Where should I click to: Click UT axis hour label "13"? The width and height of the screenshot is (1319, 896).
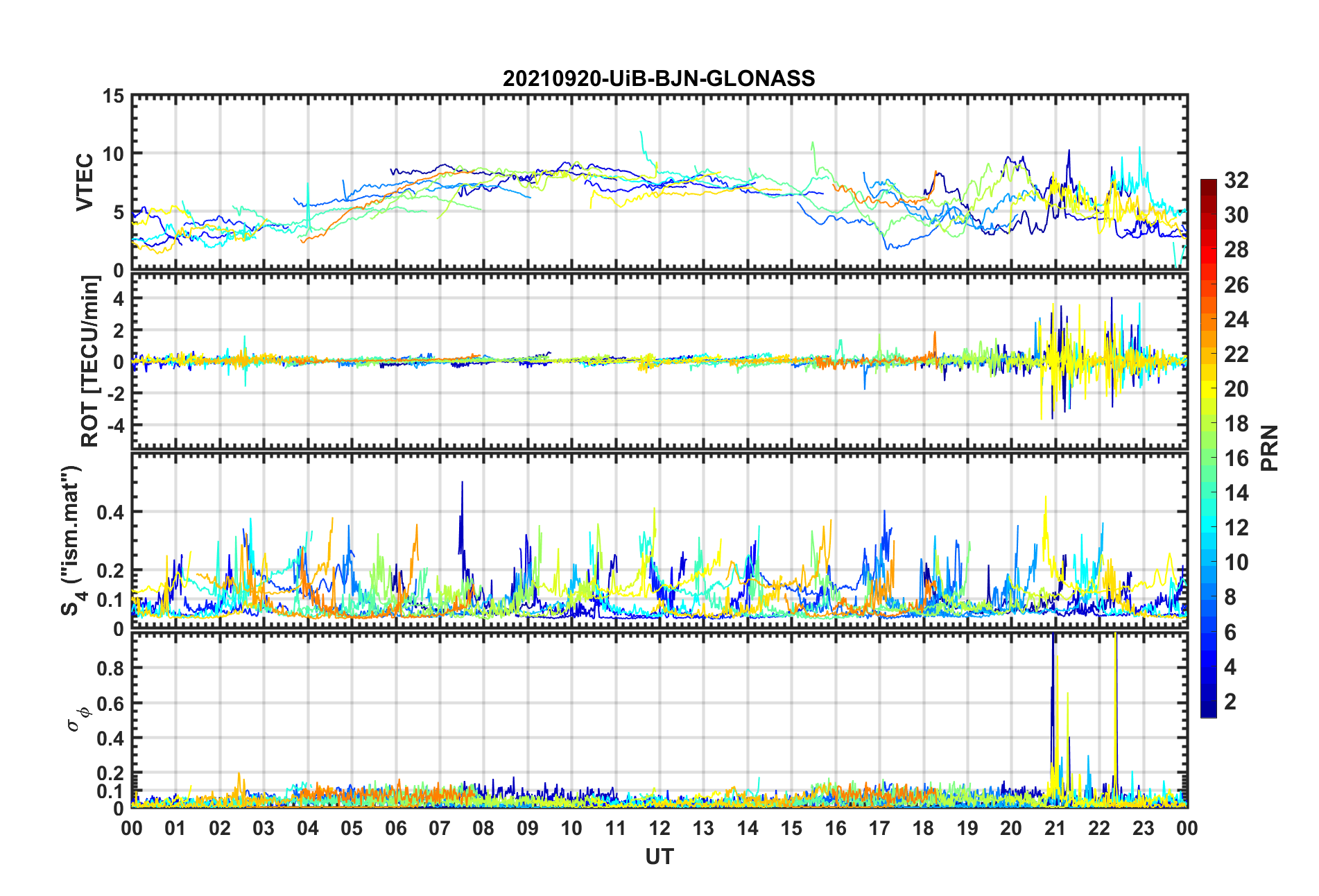703,828
